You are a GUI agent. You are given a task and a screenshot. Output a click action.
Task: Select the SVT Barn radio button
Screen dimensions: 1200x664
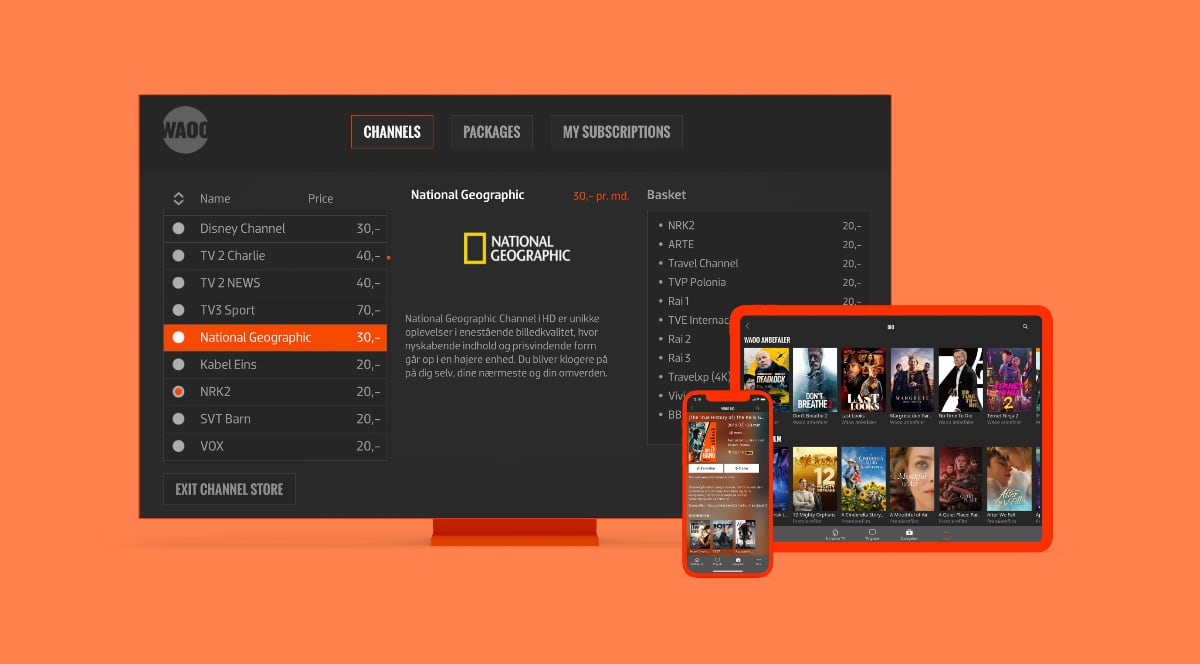(x=179, y=418)
